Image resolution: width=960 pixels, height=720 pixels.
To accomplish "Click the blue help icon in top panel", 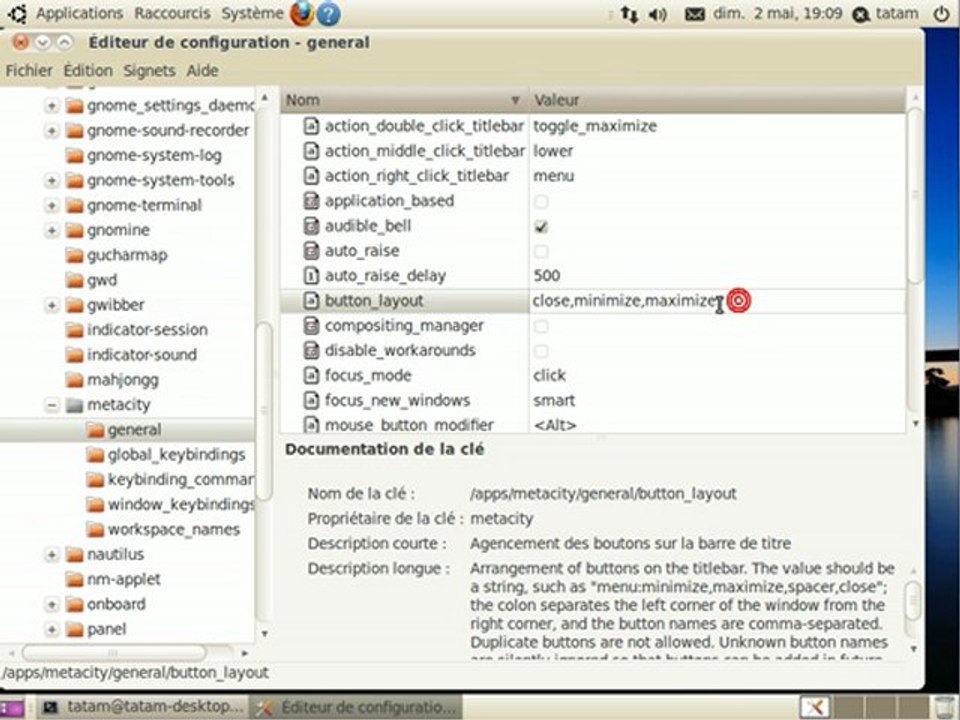I will coord(328,13).
